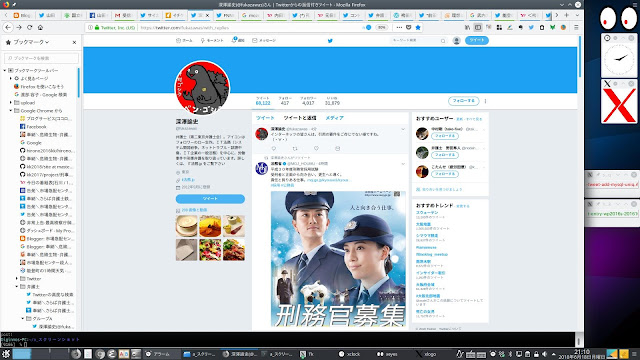Viewport: 640px width, 360px height.
Task: Open the police recruitment poster image
Action: tap(338, 258)
